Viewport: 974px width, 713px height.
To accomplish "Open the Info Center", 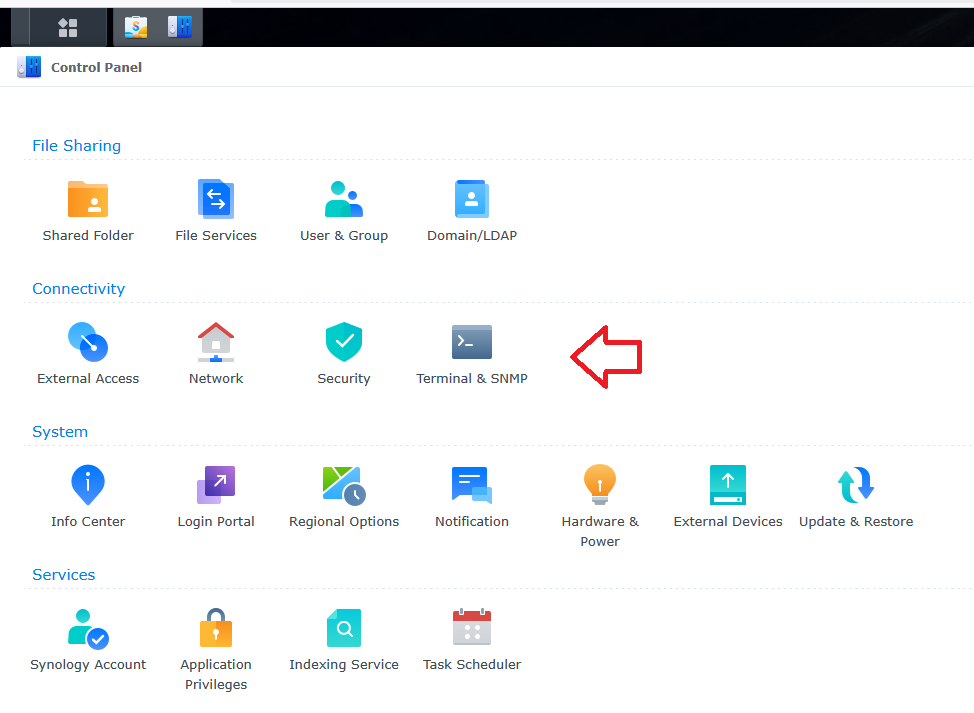I will click(88, 486).
